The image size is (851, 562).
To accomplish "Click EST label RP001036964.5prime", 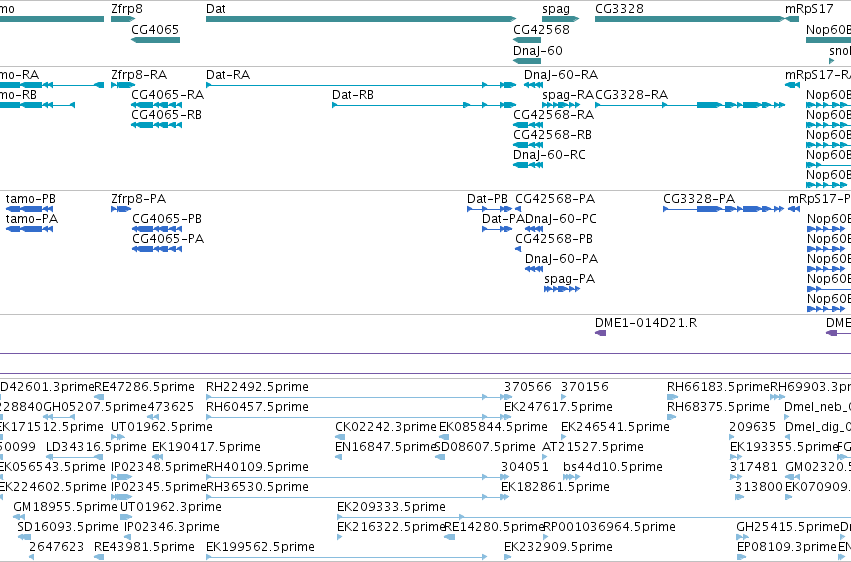I will [609, 528].
